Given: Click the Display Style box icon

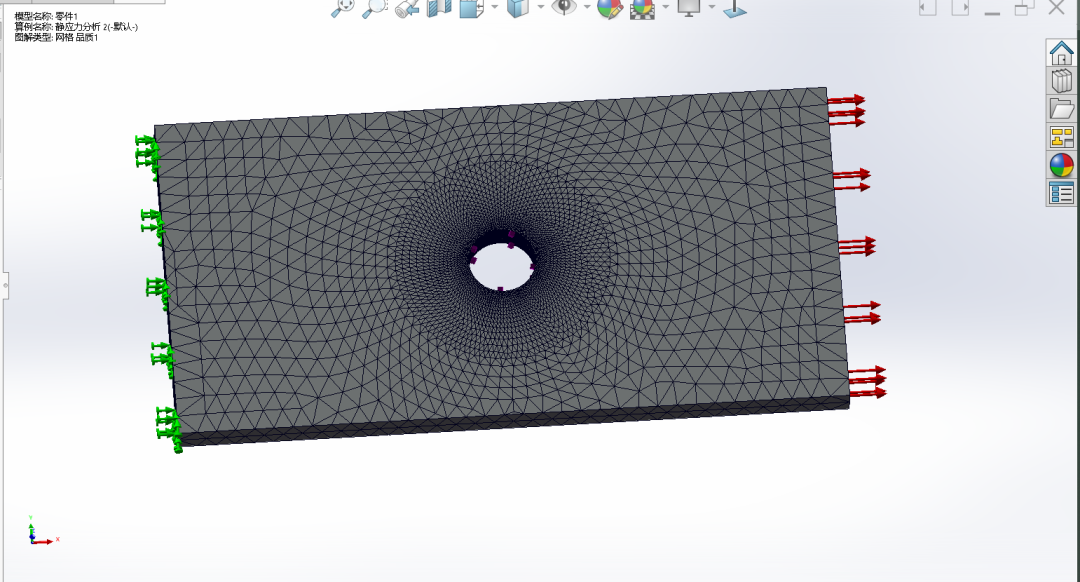Looking at the screenshot, I should pyautogui.click(x=517, y=8).
